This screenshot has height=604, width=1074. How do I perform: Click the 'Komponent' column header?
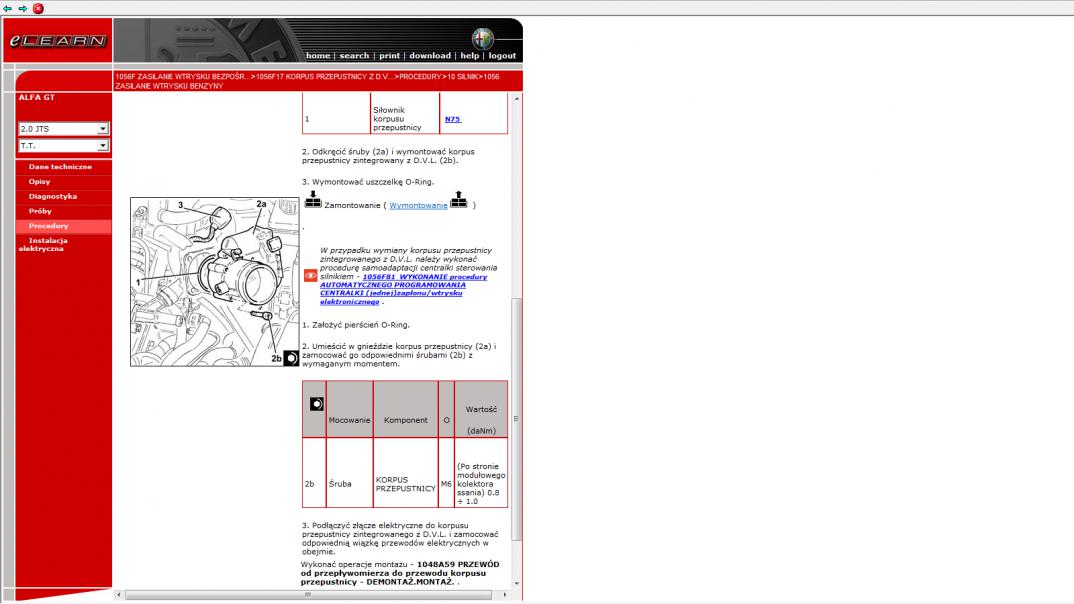(405, 410)
